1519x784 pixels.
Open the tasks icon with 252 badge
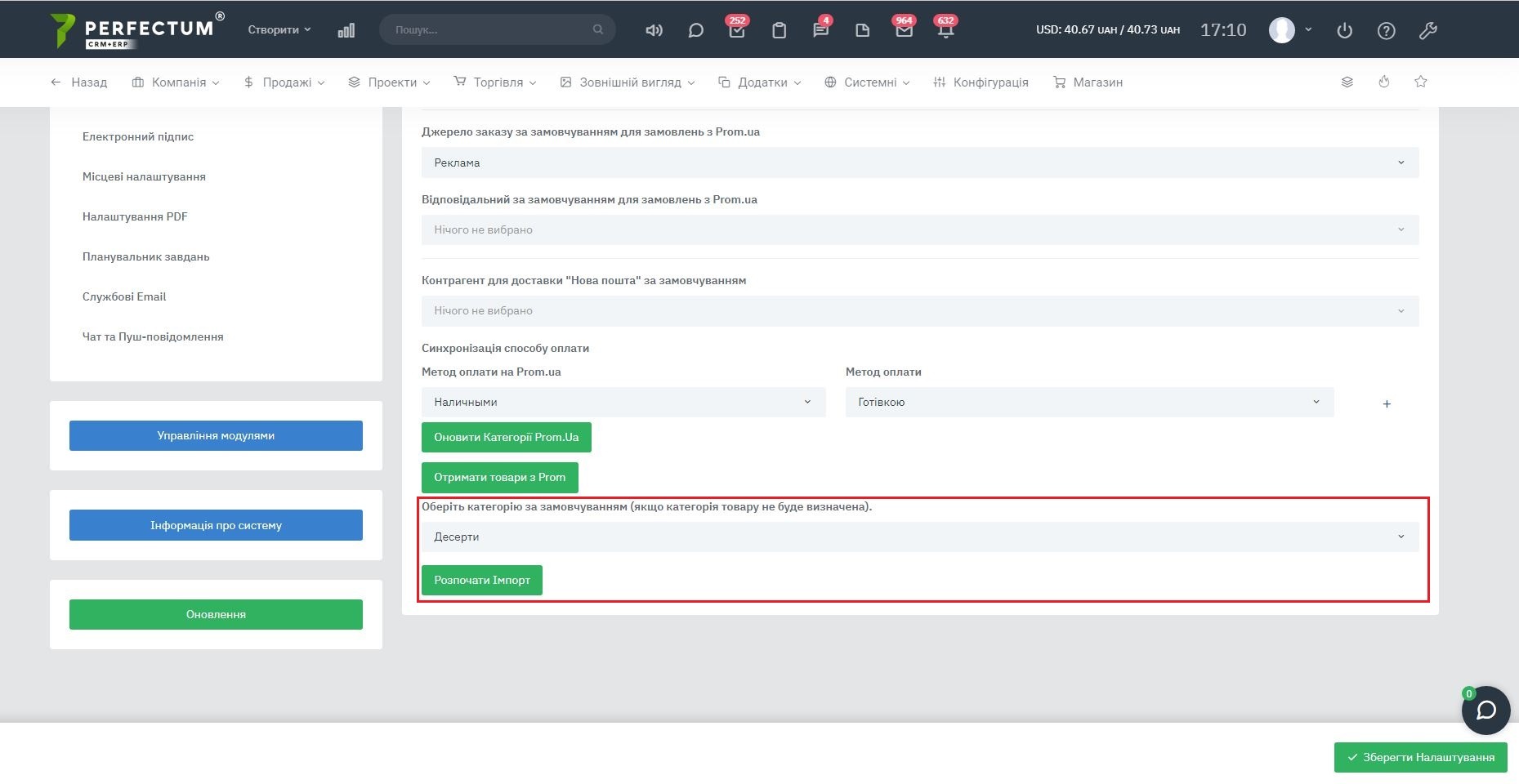pyautogui.click(x=737, y=30)
